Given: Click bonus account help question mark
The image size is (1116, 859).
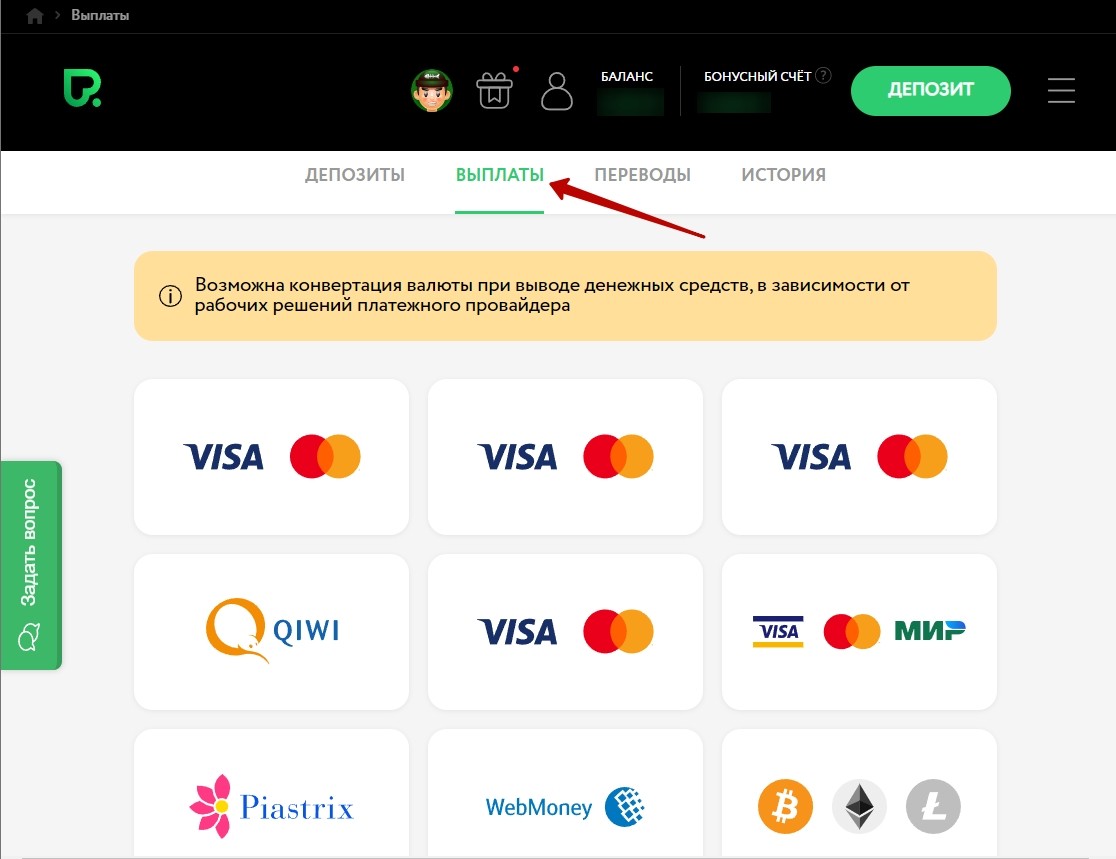Looking at the screenshot, I should pos(823,76).
